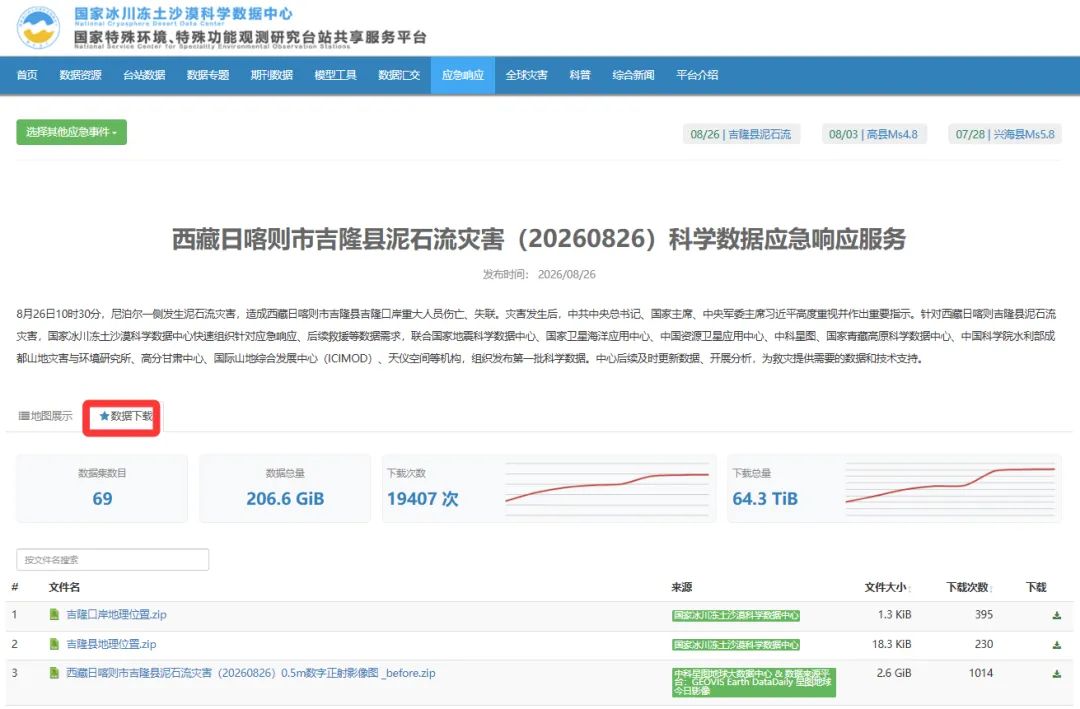Click the 19407 次 download count
1080x709 pixels.
tap(422, 499)
